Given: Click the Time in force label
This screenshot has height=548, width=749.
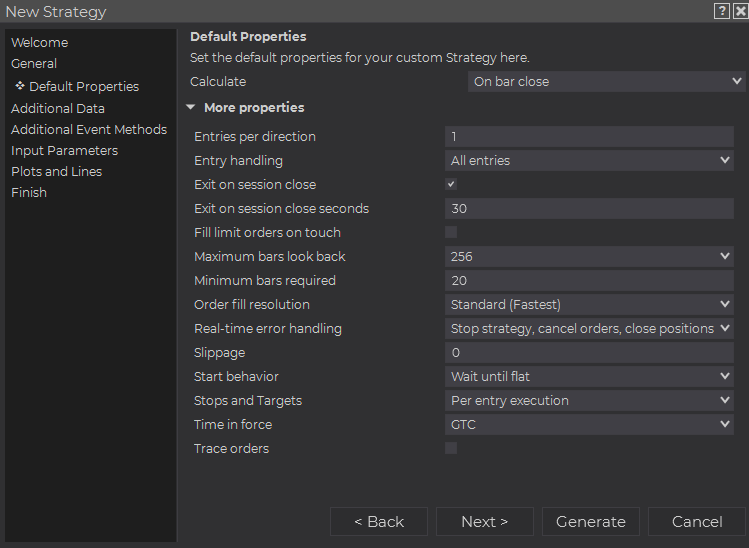Looking at the screenshot, I should tap(233, 424).
